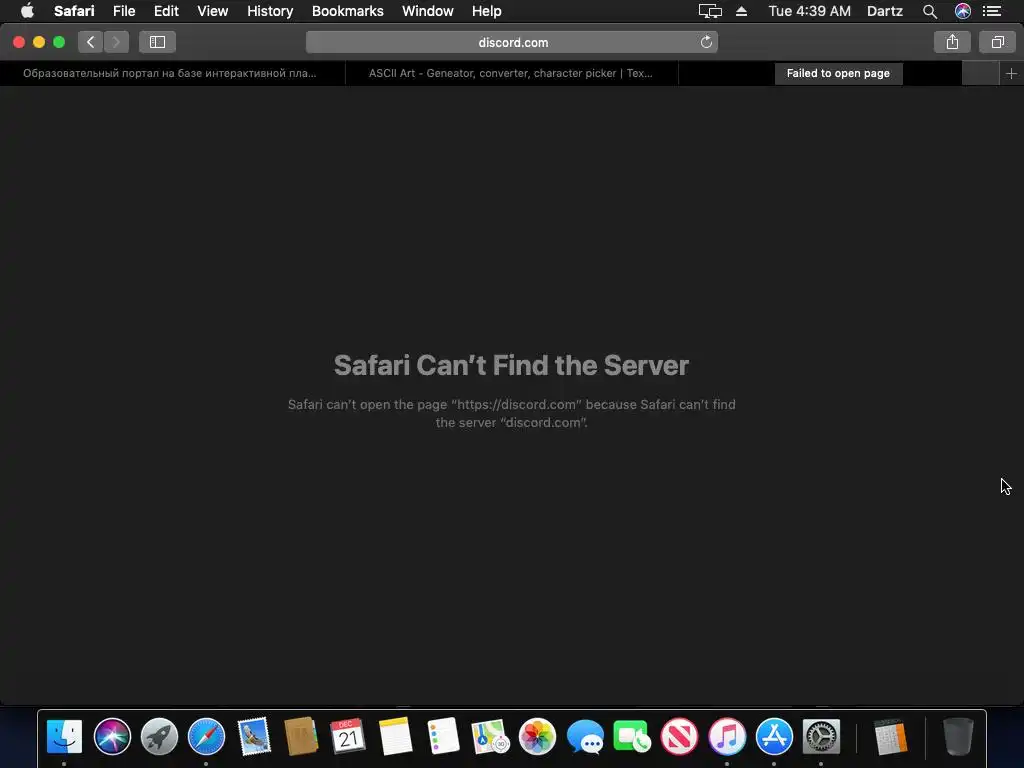This screenshot has width=1024, height=768.
Task: Open the Trash in the Dock
Action: (x=958, y=736)
